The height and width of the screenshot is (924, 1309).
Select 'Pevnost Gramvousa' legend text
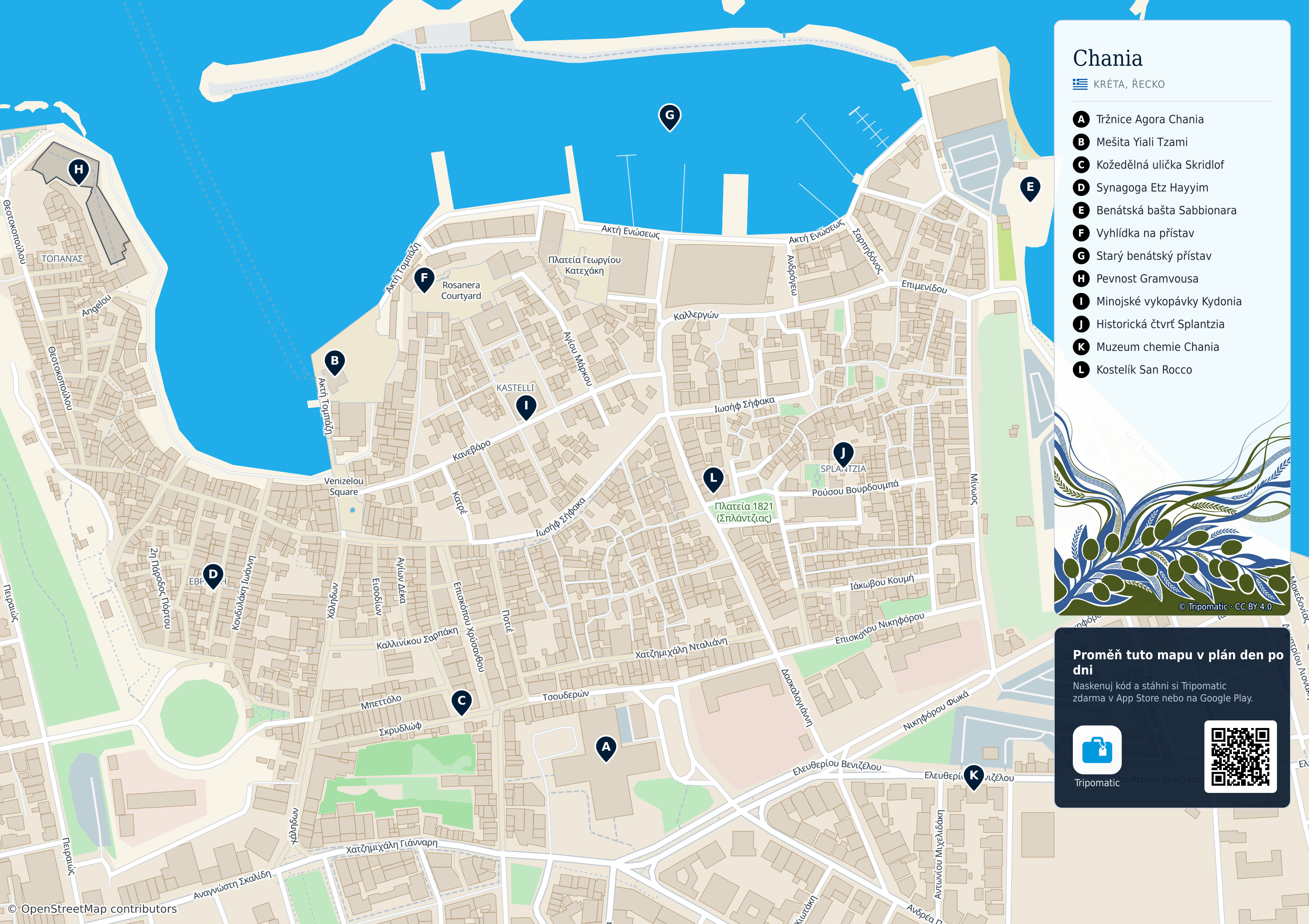tap(1147, 279)
